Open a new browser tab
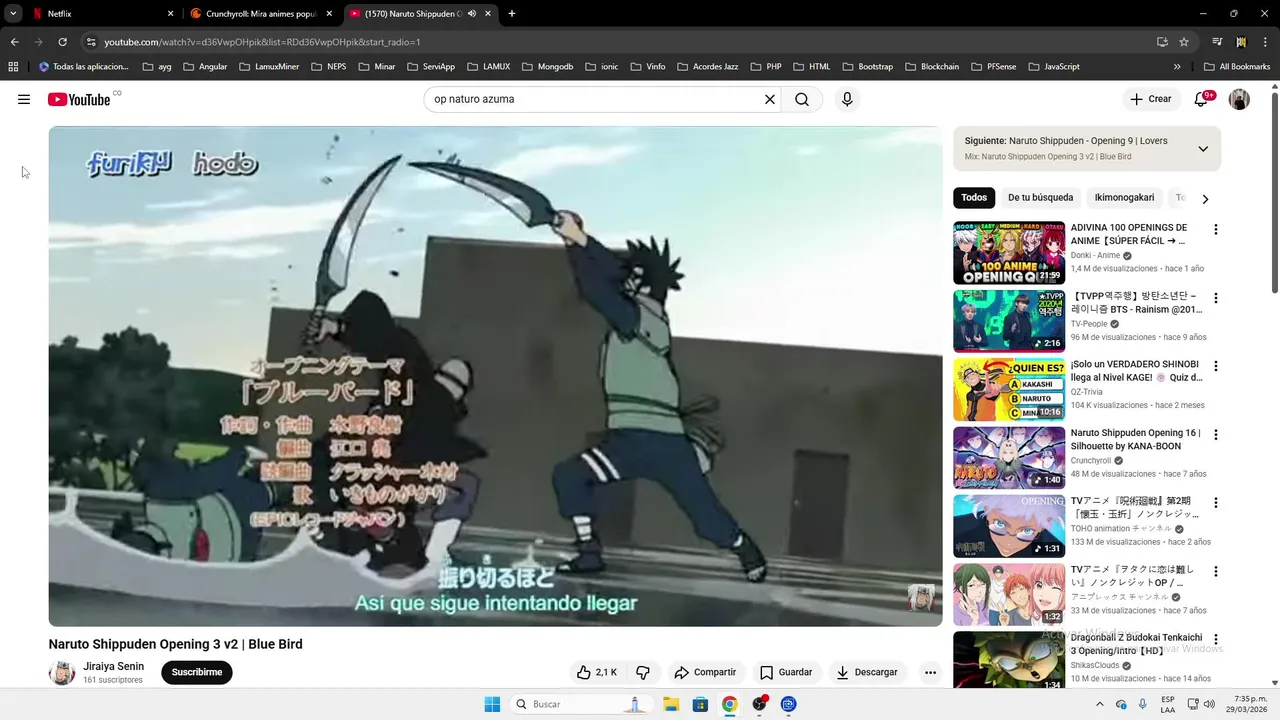Image resolution: width=1280 pixels, height=720 pixels. 512,14
